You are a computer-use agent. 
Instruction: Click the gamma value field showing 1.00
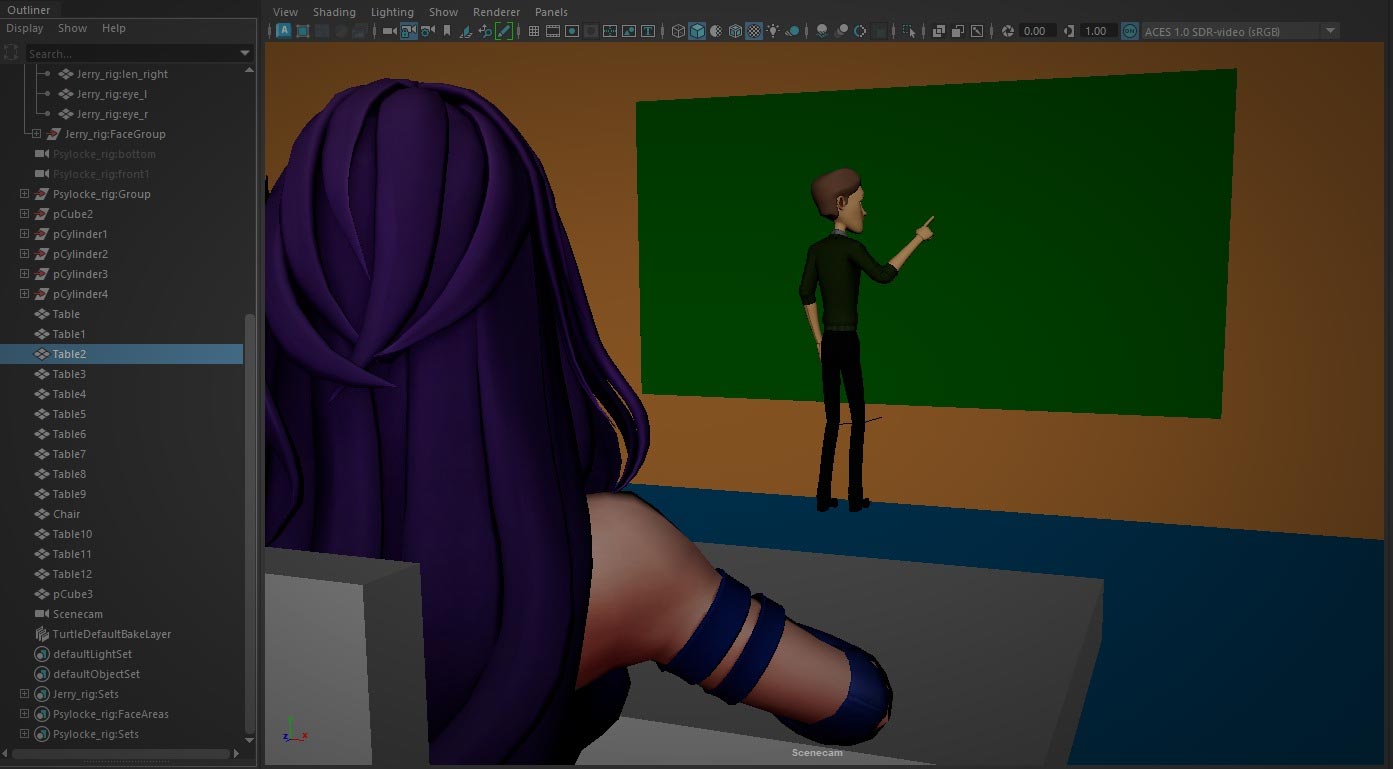tap(1095, 31)
